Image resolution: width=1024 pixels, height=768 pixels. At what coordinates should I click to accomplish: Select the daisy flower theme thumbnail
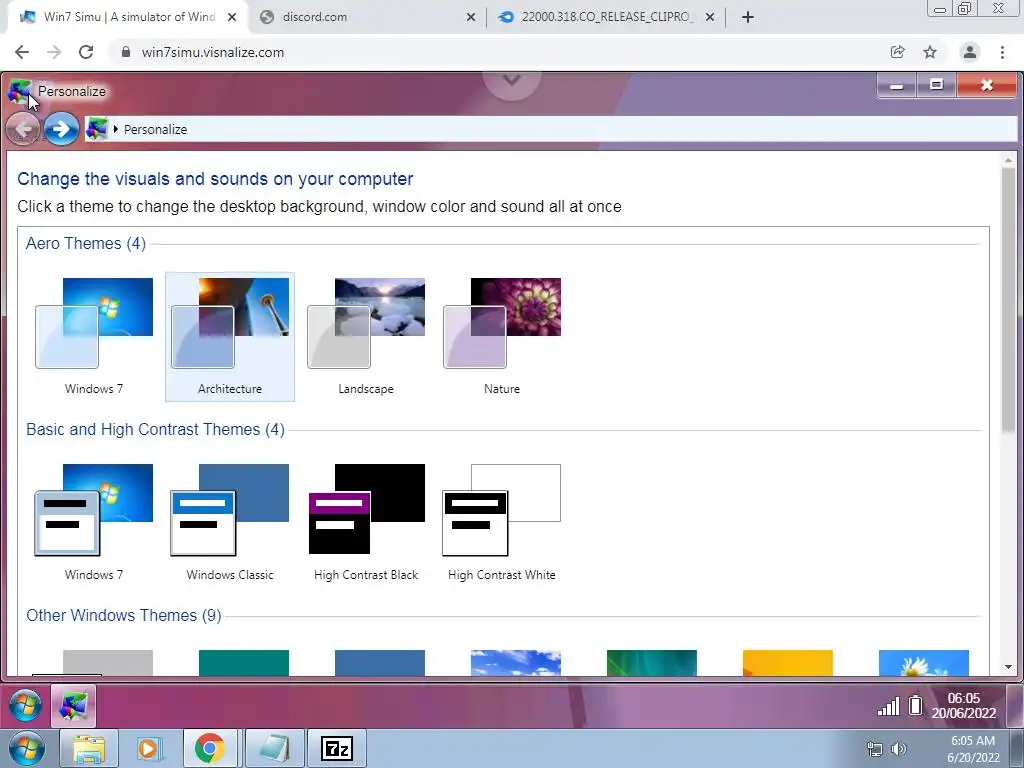(x=923, y=663)
